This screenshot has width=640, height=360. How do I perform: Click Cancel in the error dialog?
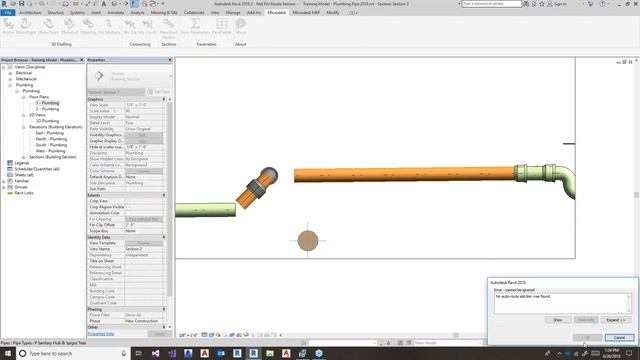(619, 338)
